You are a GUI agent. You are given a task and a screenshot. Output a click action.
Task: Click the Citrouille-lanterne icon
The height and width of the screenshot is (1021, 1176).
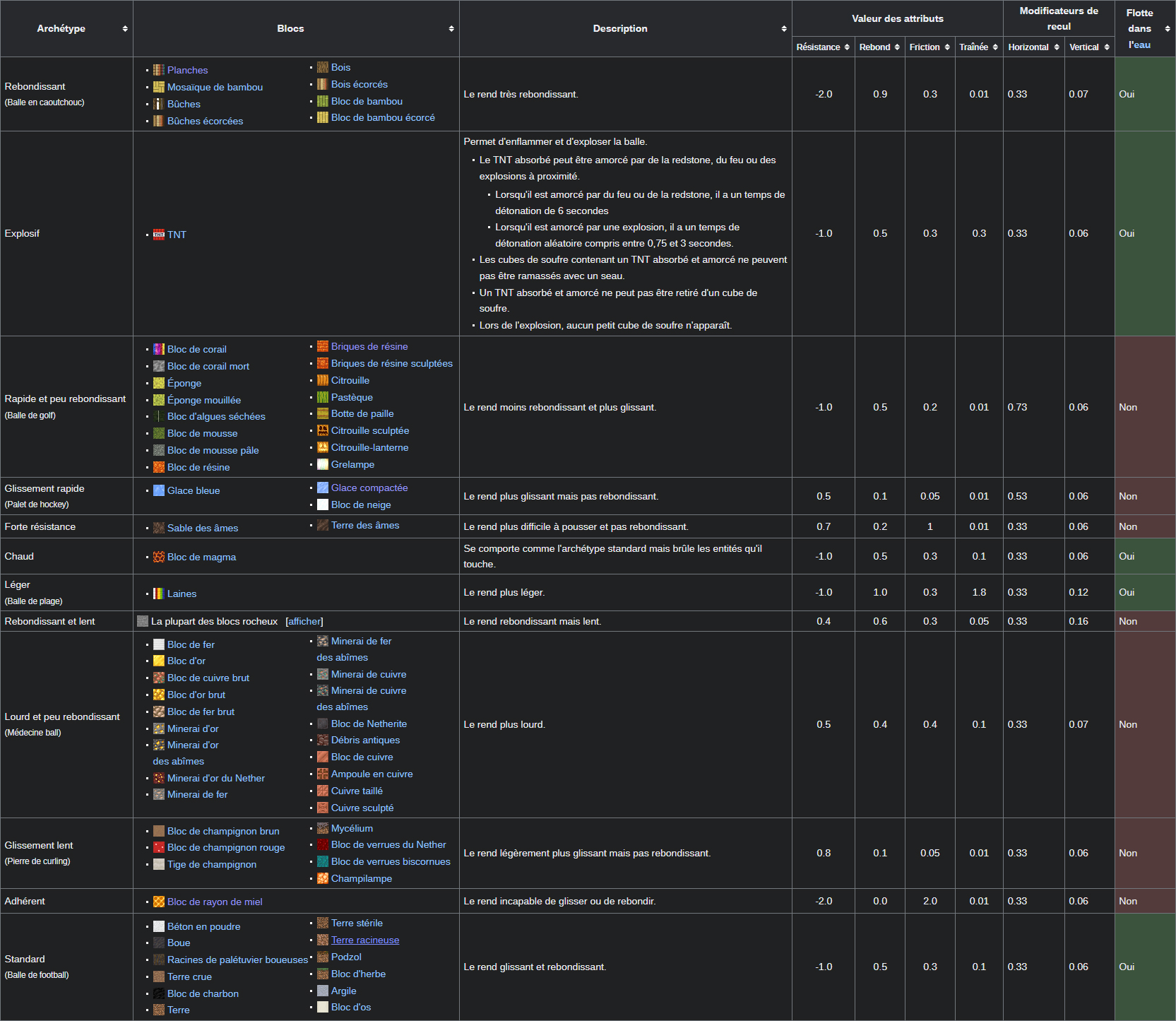pyautogui.click(x=323, y=447)
